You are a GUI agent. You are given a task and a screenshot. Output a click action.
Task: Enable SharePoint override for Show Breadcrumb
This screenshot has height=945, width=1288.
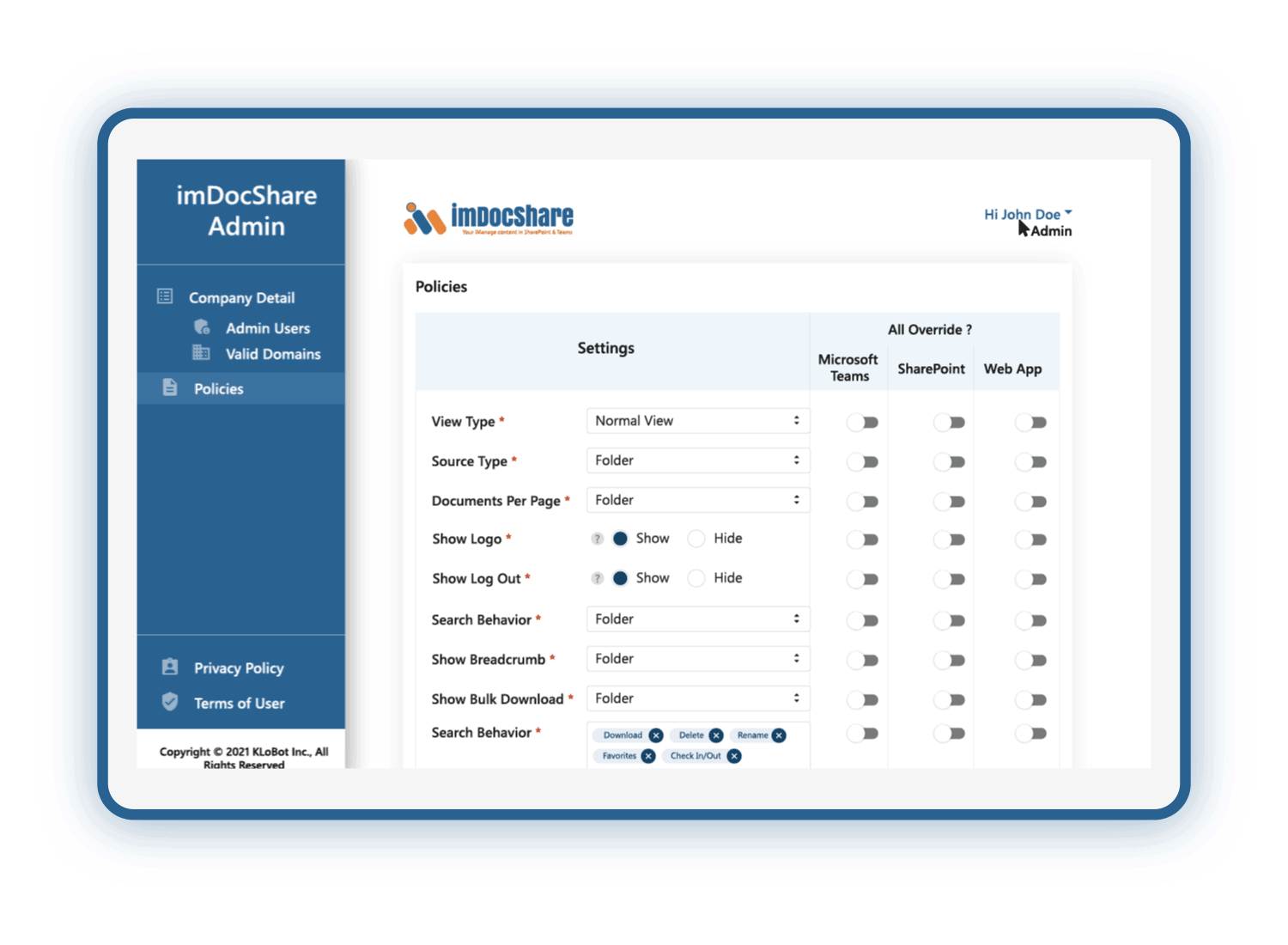pos(949,660)
